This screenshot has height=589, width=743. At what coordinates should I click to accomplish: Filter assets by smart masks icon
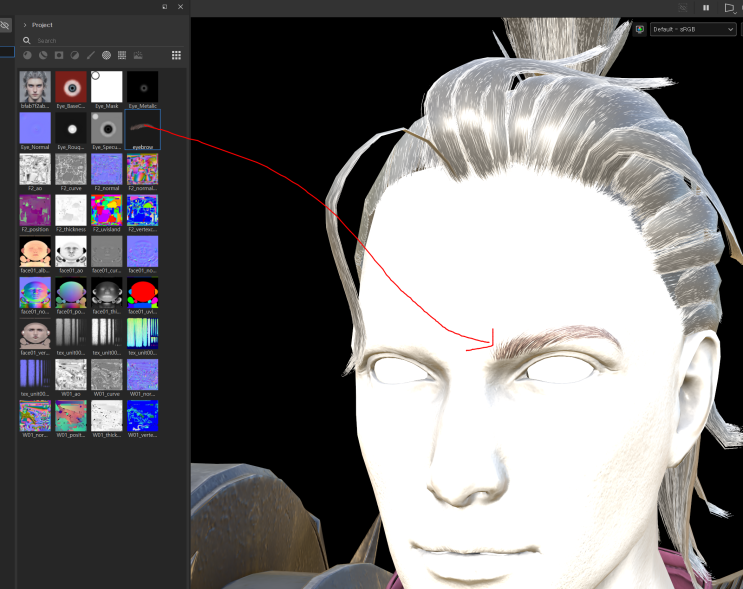coord(59,55)
